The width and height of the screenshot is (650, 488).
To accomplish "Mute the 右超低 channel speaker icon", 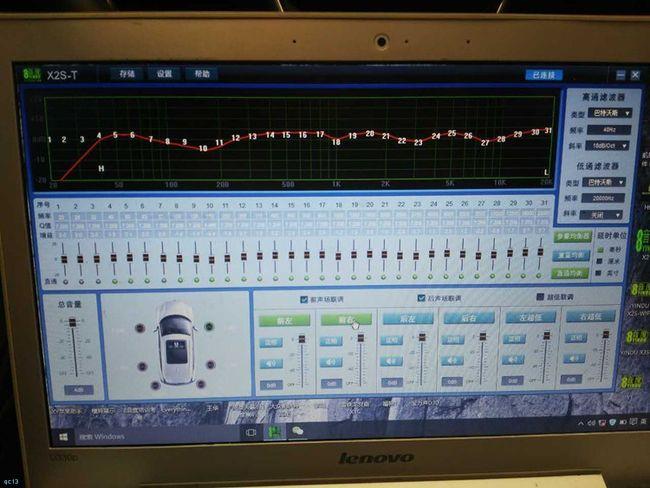I will [x=574, y=358].
